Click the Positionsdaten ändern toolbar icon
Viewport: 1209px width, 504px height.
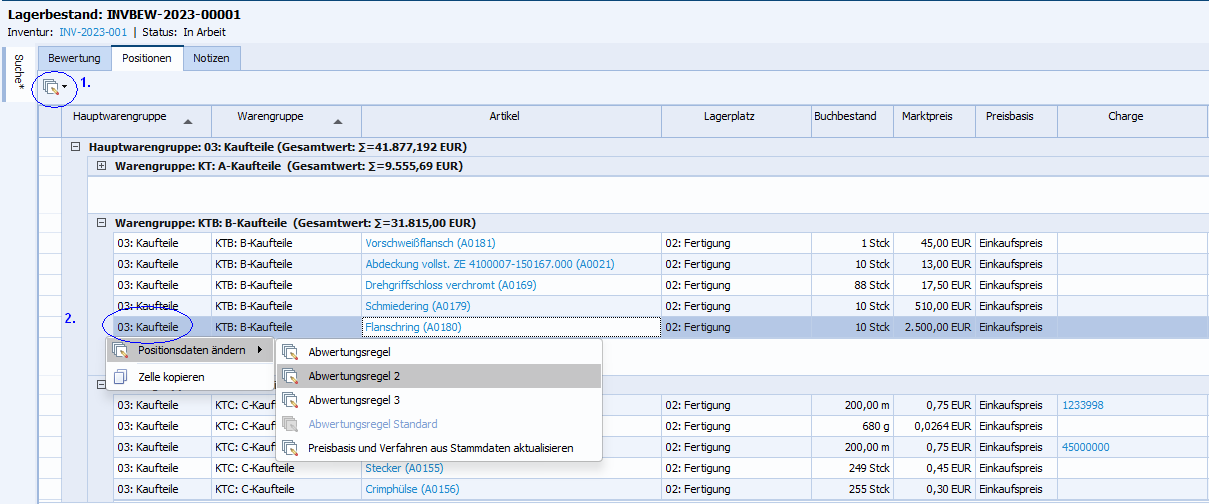click(51, 88)
